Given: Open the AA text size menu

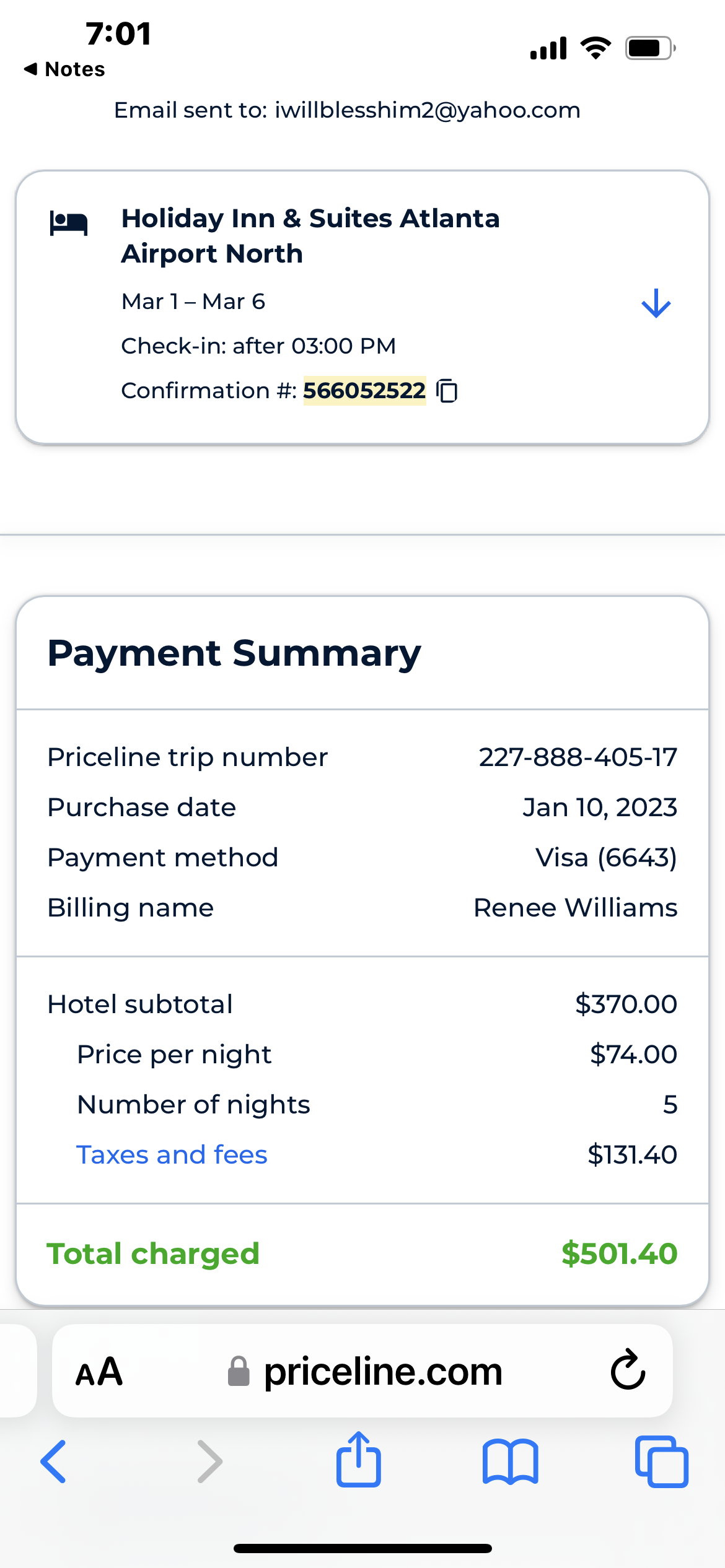Looking at the screenshot, I should [x=99, y=1371].
